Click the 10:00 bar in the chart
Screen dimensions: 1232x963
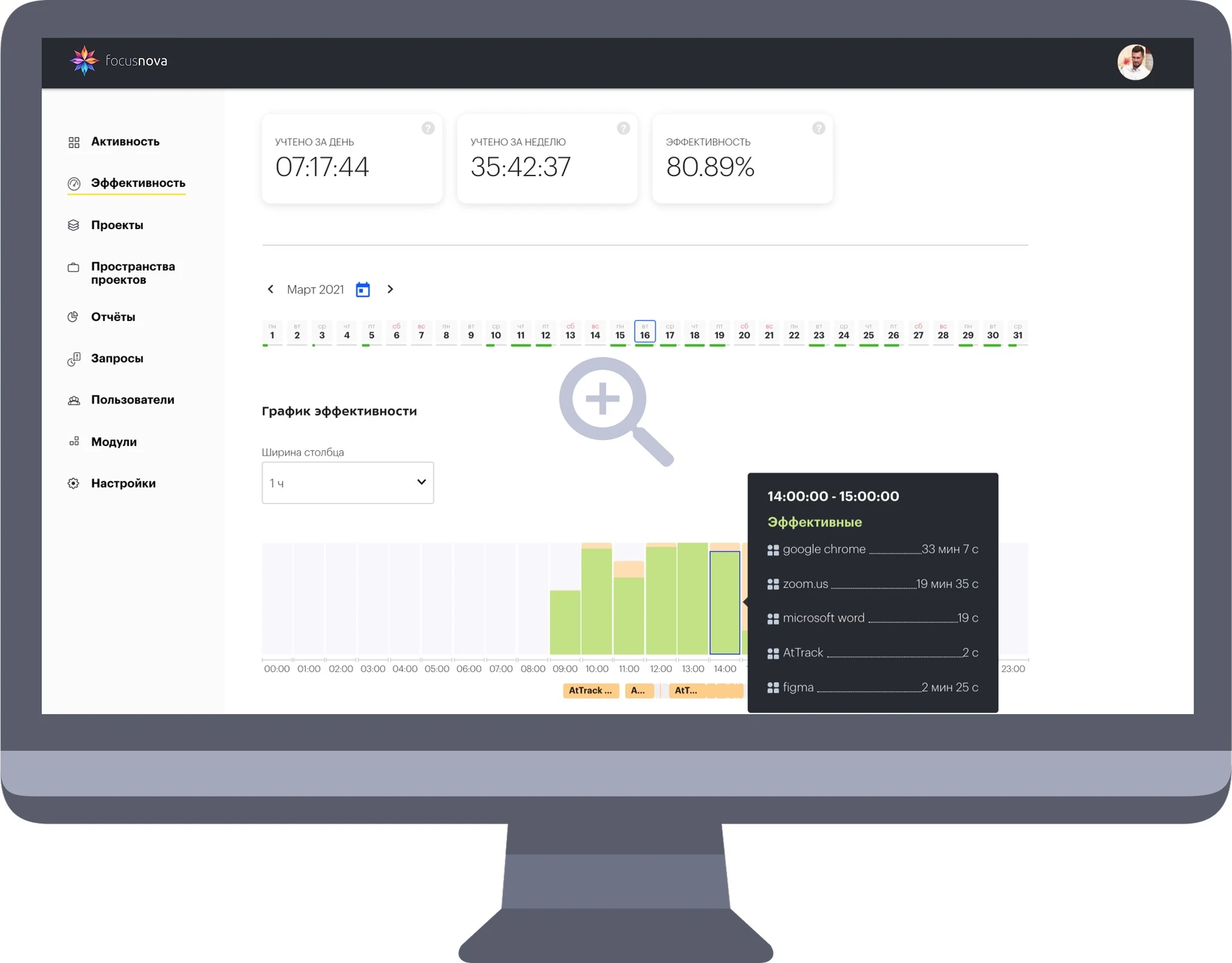[596, 601]
